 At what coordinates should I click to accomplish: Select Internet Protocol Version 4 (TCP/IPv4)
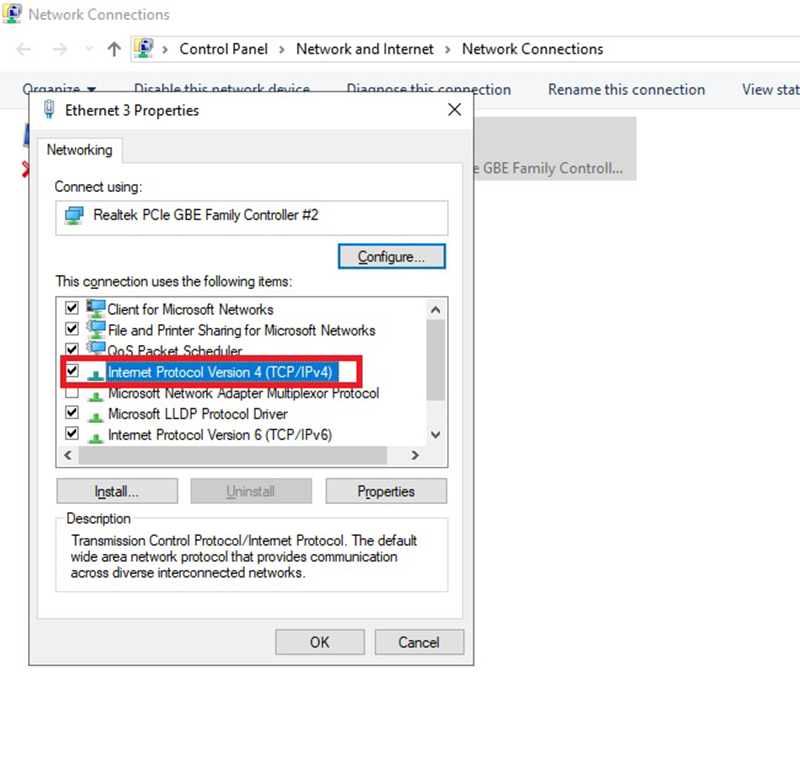(x=220, y=372)
